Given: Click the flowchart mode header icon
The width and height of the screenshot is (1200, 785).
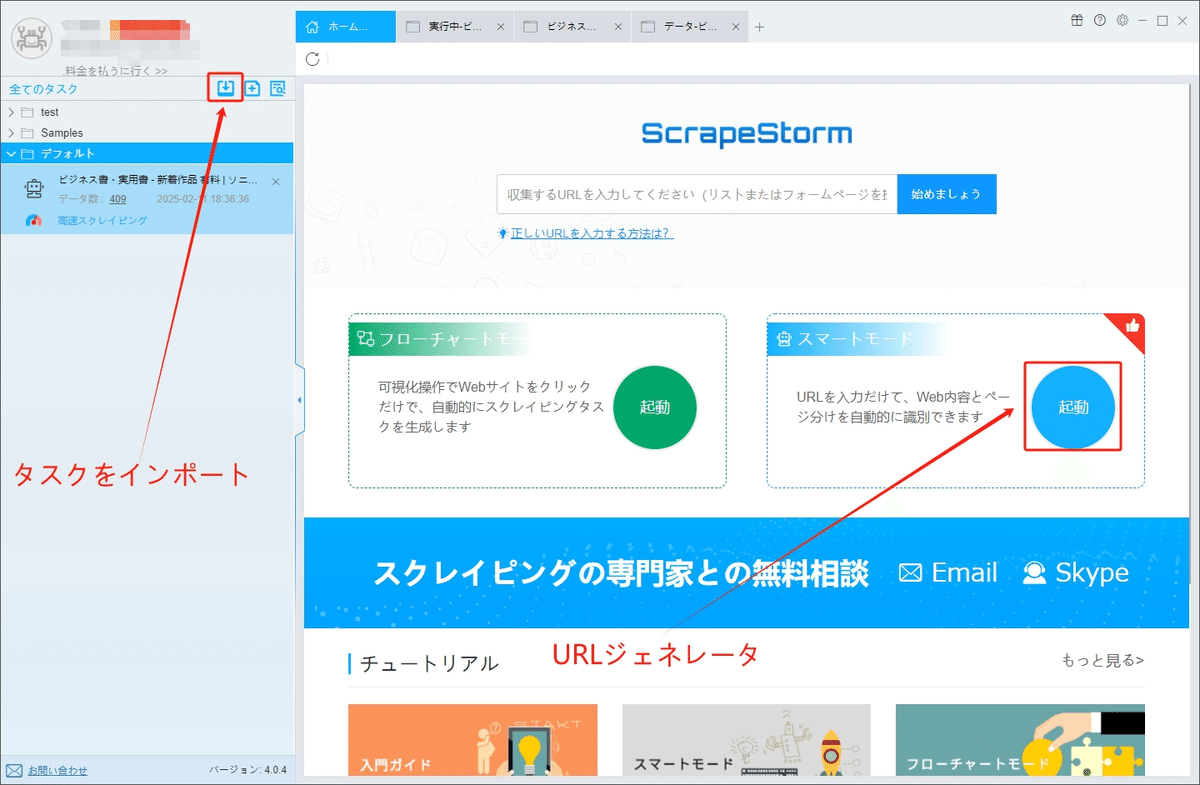Looking at the screenshot, I should tap(365, 339).
